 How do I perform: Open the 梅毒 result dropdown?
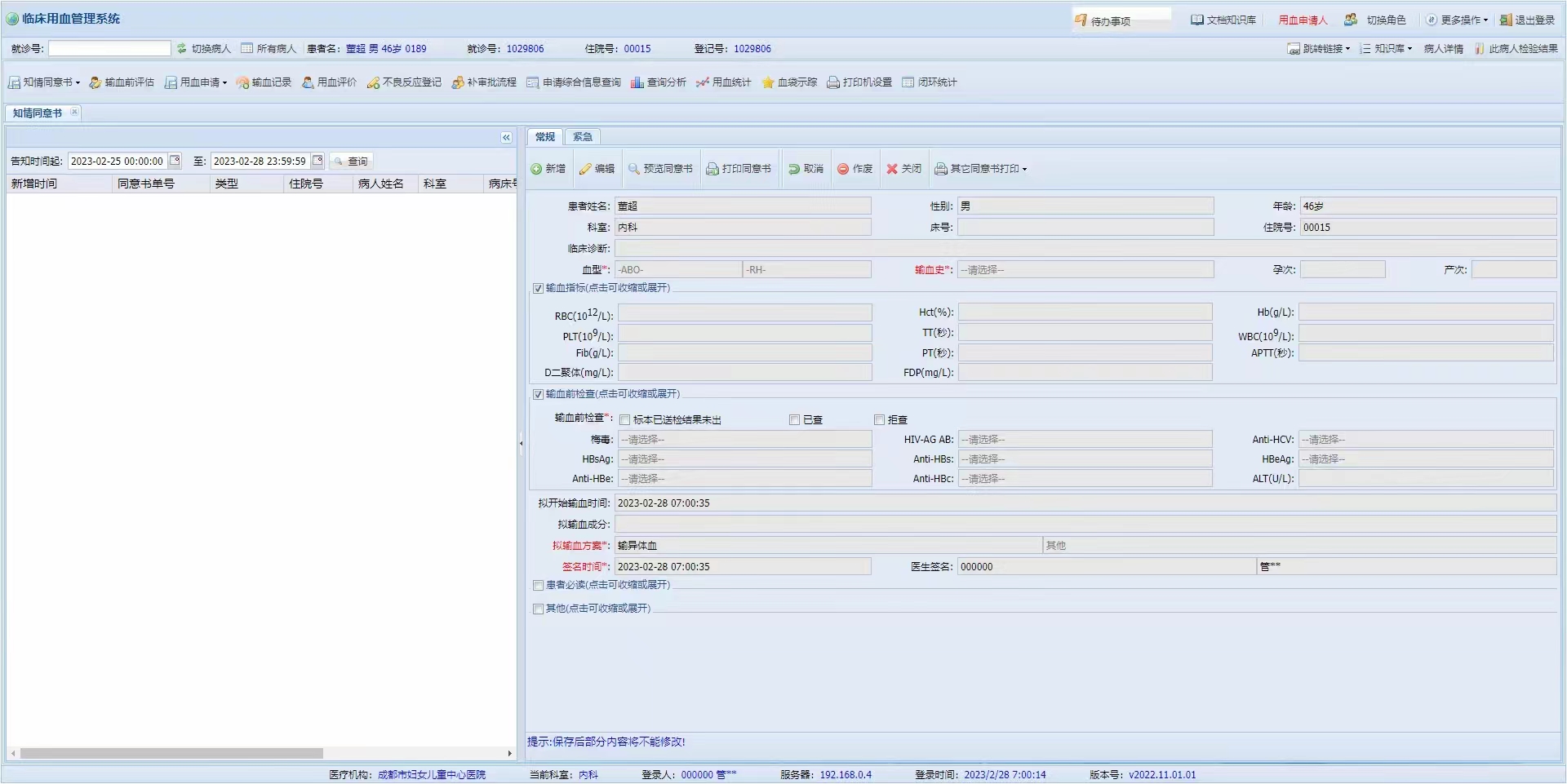tap(744, 440)
